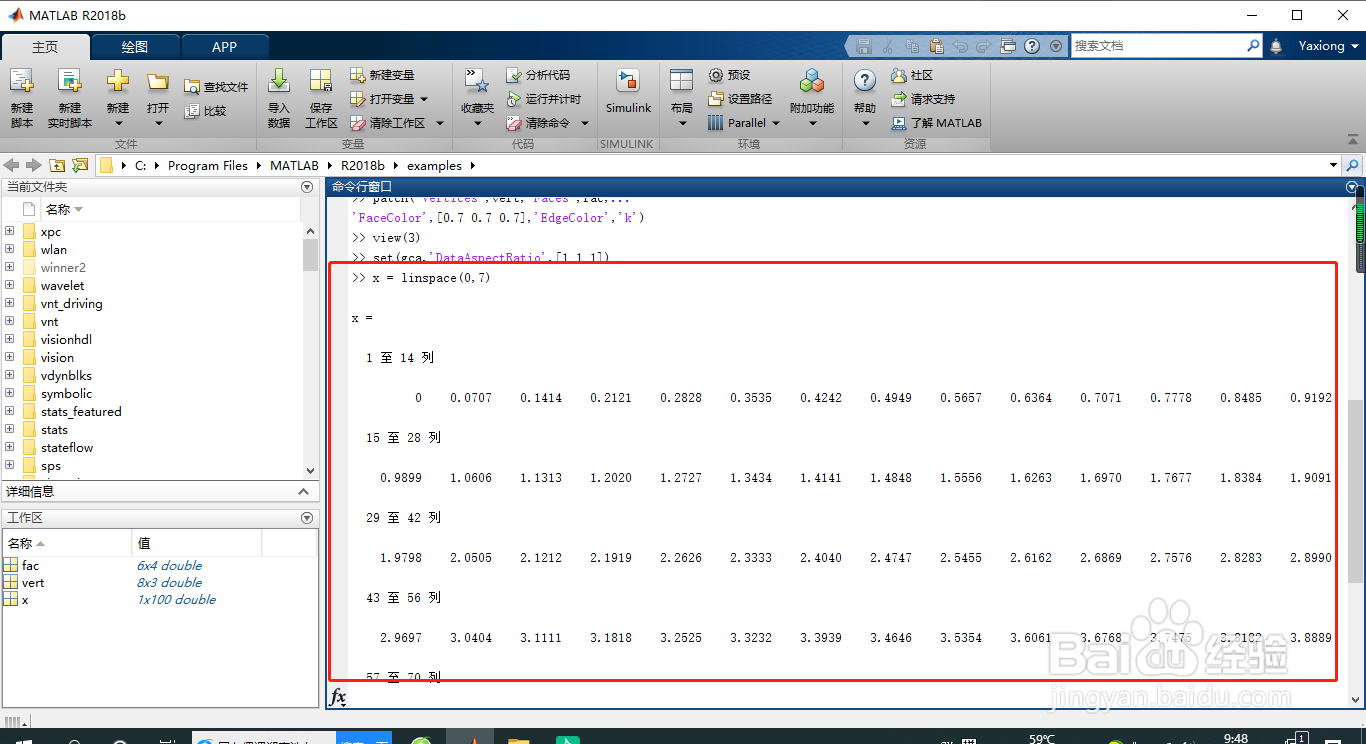Expand the vision folder node
Viewport: 1366px width, 744px height.
coord(9,357)
